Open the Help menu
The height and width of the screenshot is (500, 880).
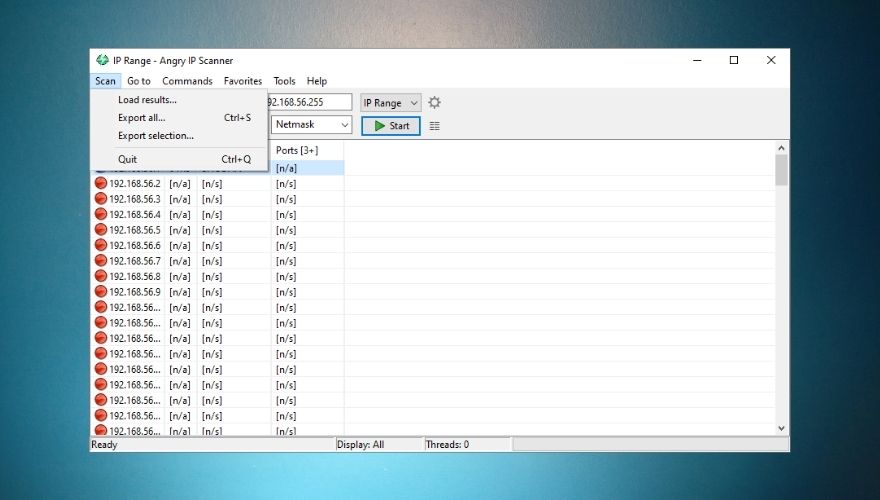(x=317, y=81)
